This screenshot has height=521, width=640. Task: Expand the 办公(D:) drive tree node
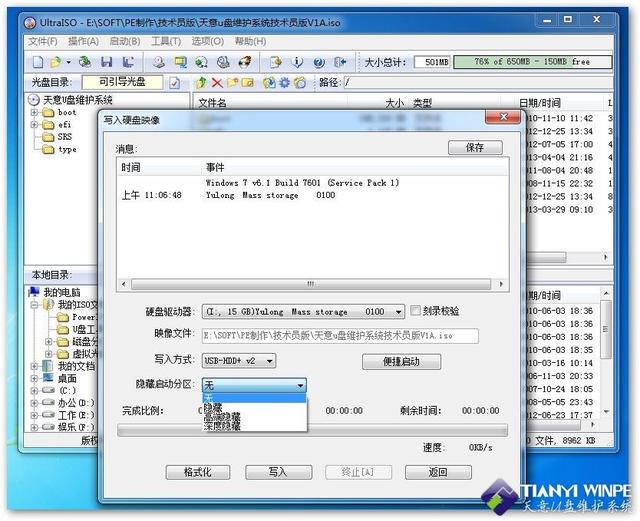tap(35, 403)
